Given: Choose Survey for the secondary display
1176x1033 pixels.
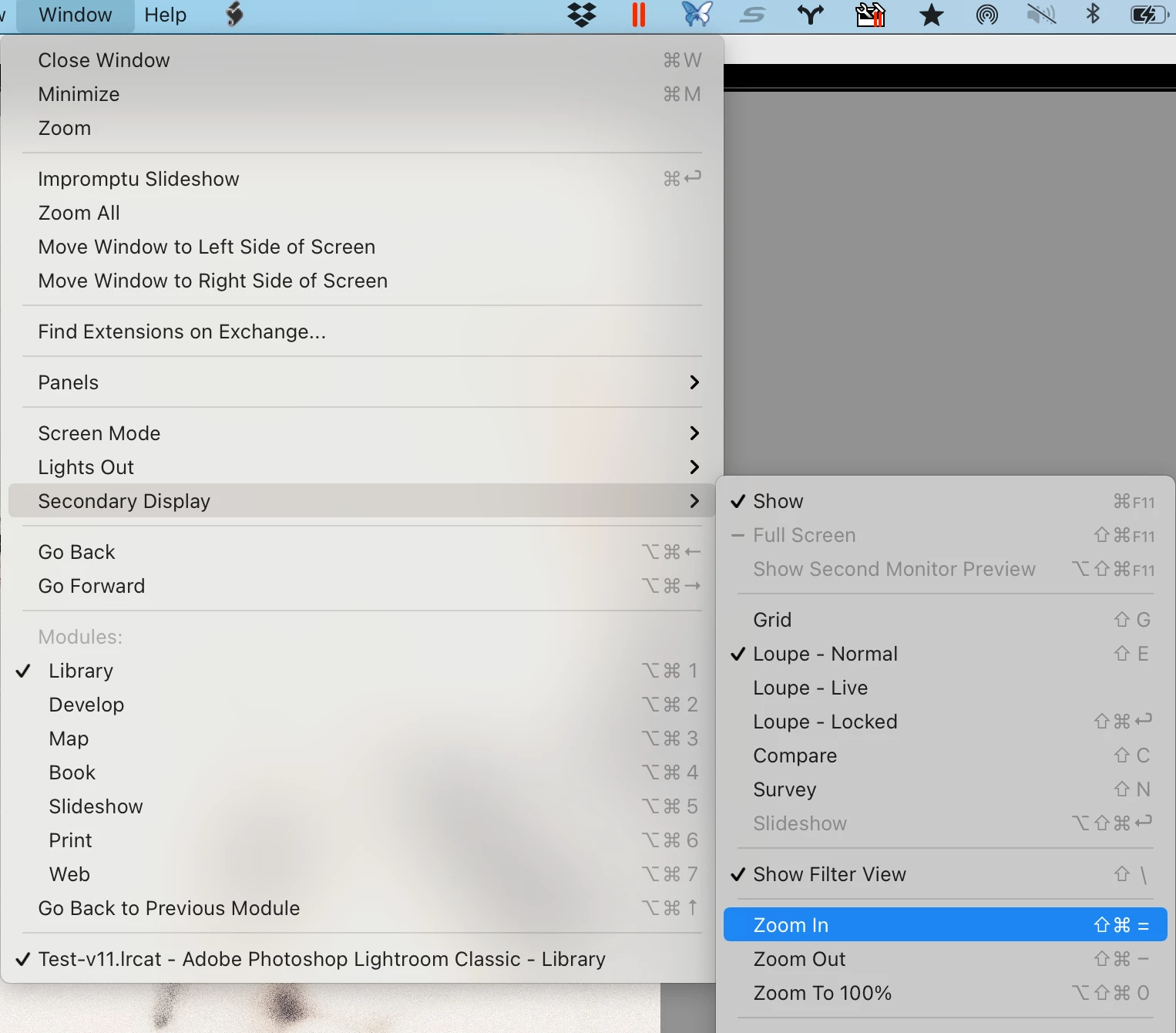Looking at the screenshot, I should tap(946, 789).
